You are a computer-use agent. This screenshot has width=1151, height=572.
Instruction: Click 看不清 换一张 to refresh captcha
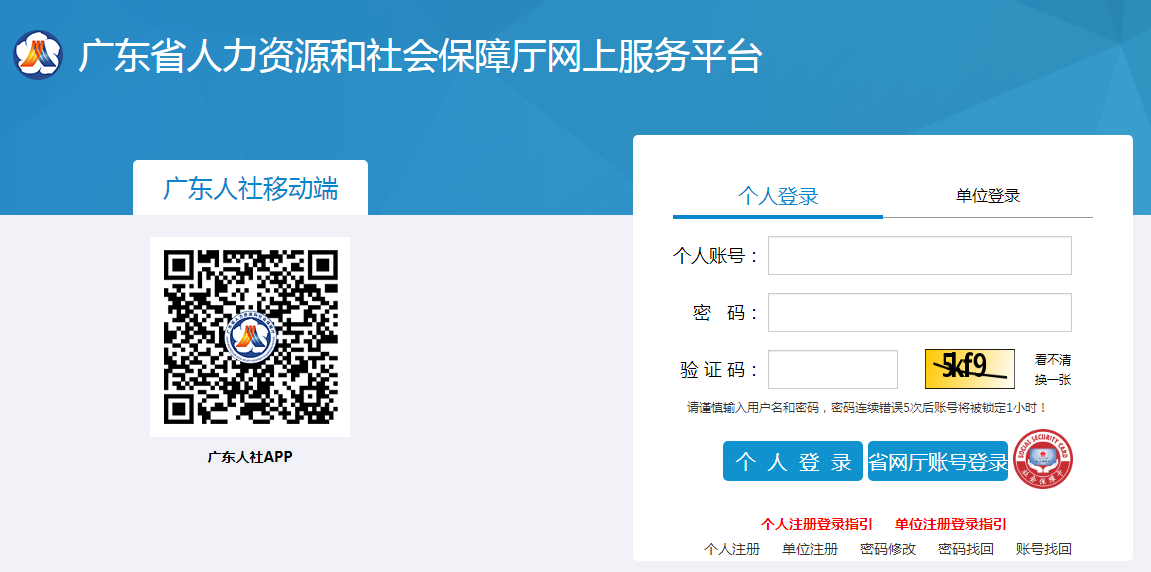tap(1053, 369)
